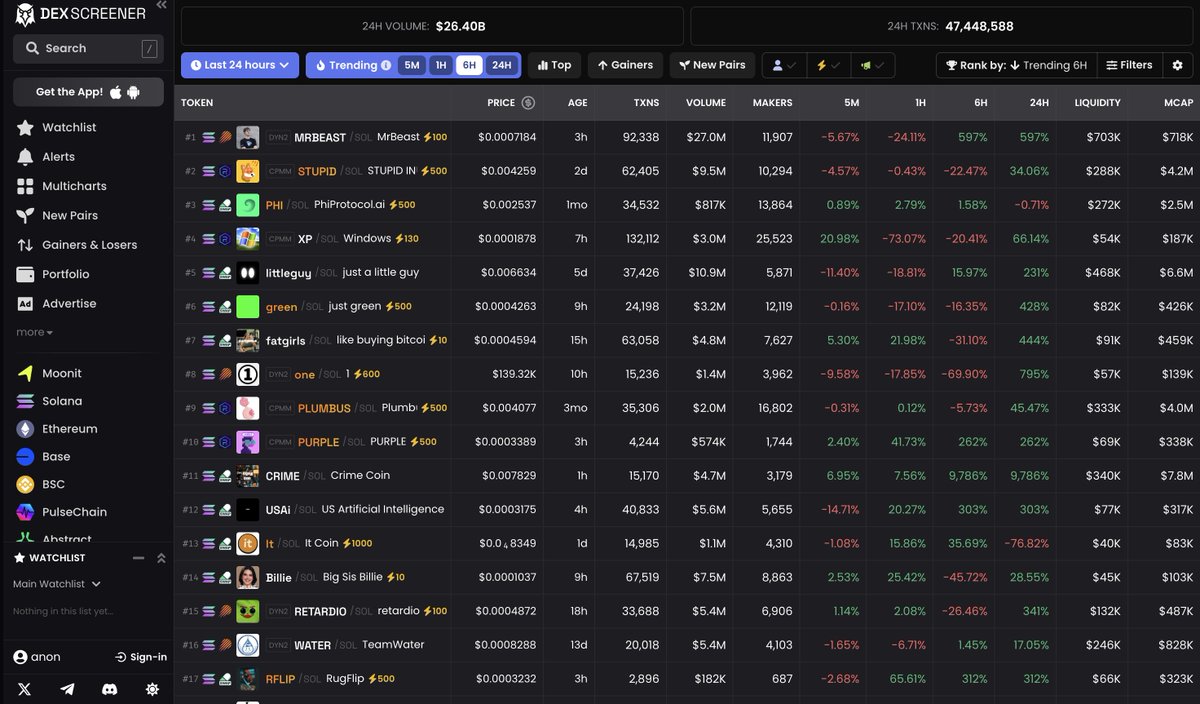Open the Main Watchlist dropdown
The width and height of the screenshot is (1200, 704).
point(57,584)
